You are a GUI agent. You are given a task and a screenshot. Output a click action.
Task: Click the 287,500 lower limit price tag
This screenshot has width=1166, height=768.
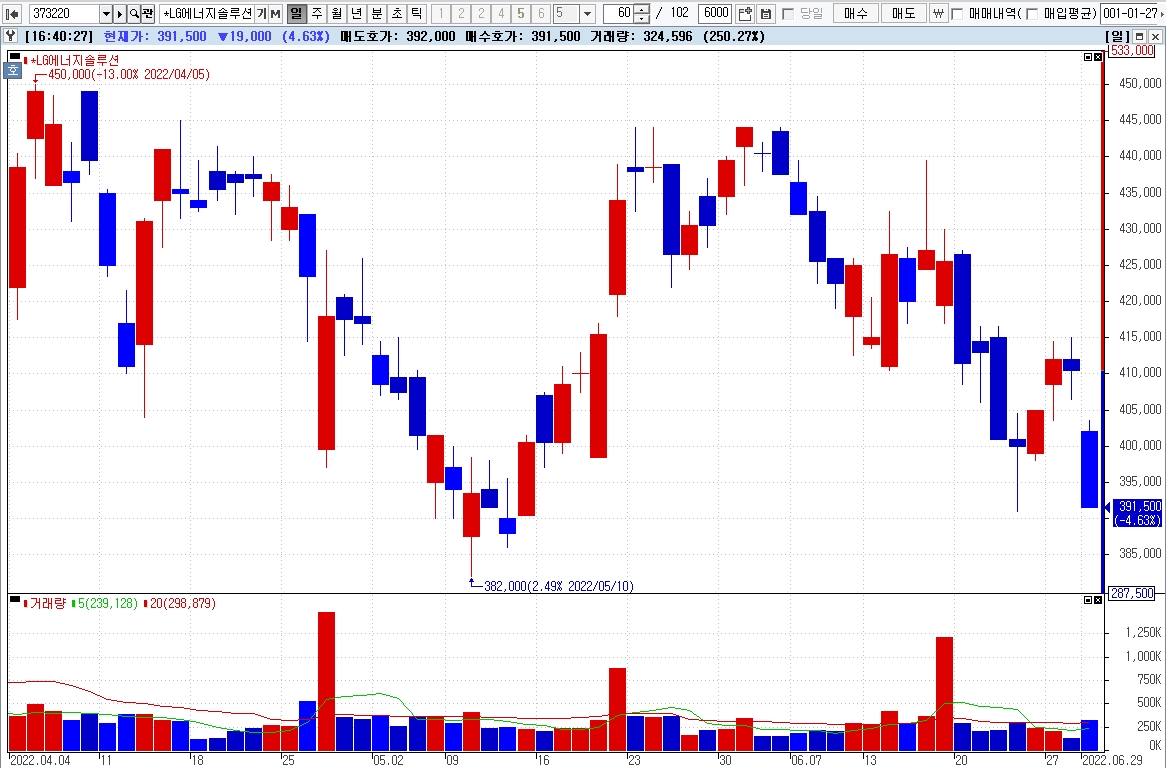coord(1132,593)
